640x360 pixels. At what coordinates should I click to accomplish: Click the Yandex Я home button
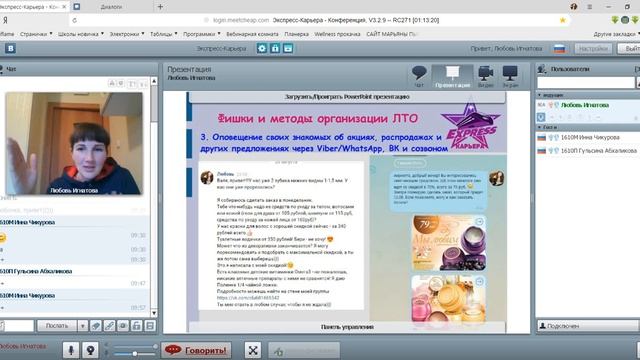pos(5,20)
